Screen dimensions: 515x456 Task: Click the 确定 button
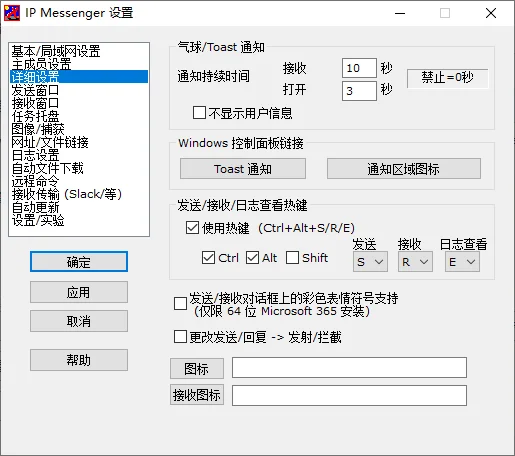click(79, 262)
